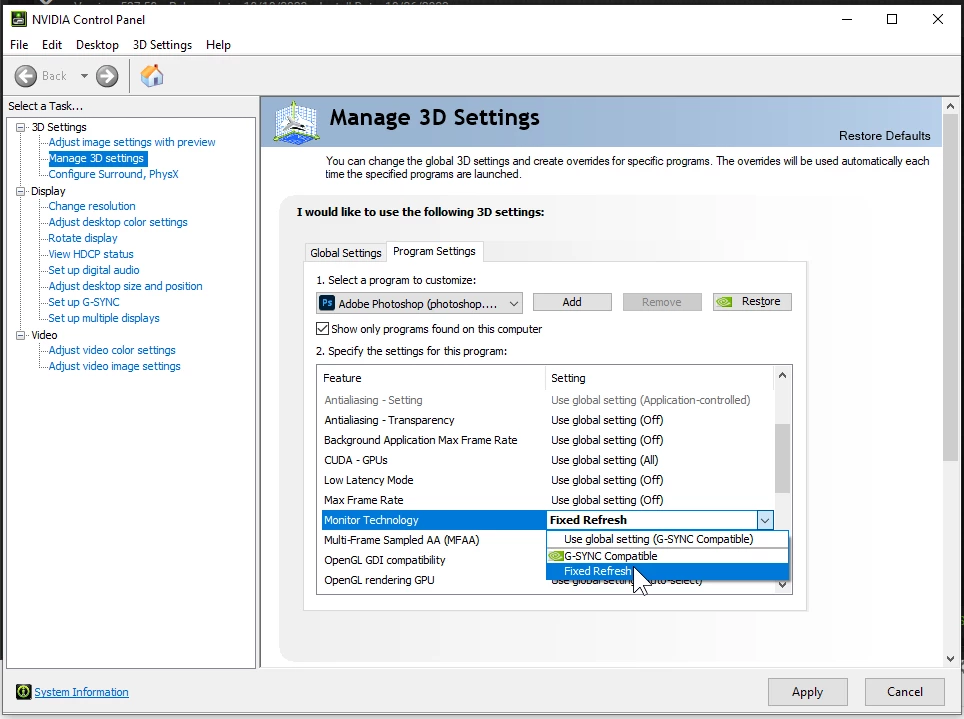The image size is (964, 719).
Task: Switch to the Program Settings tab
Action: pyautogui.click(x=434, y=251)
